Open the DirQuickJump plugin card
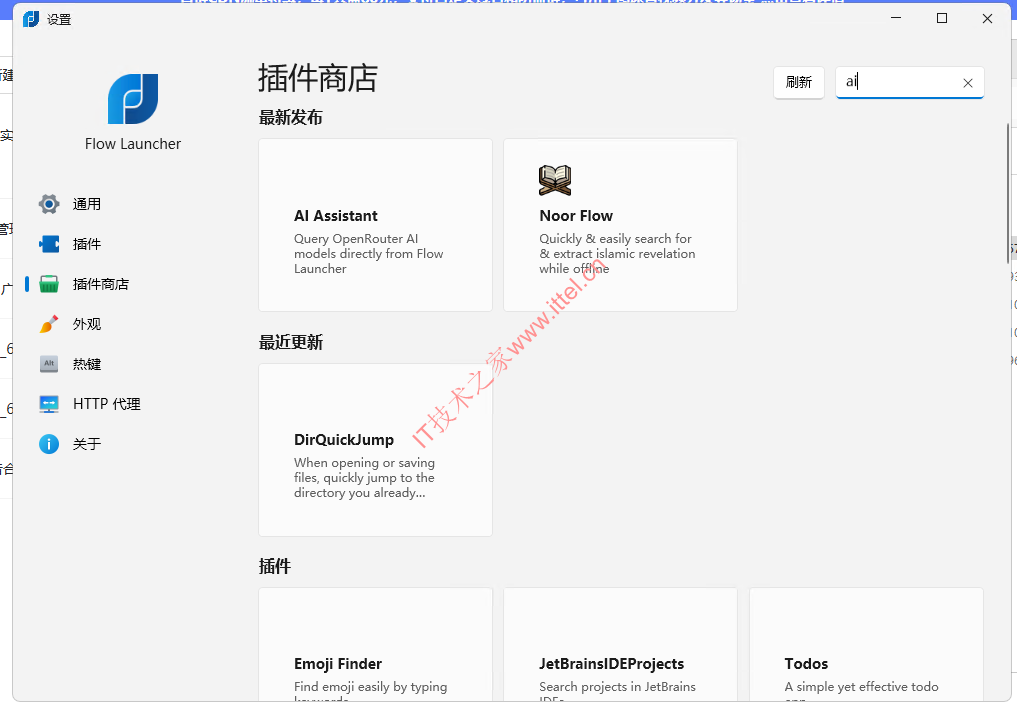Screen dimensions: 1017x708 376,449
